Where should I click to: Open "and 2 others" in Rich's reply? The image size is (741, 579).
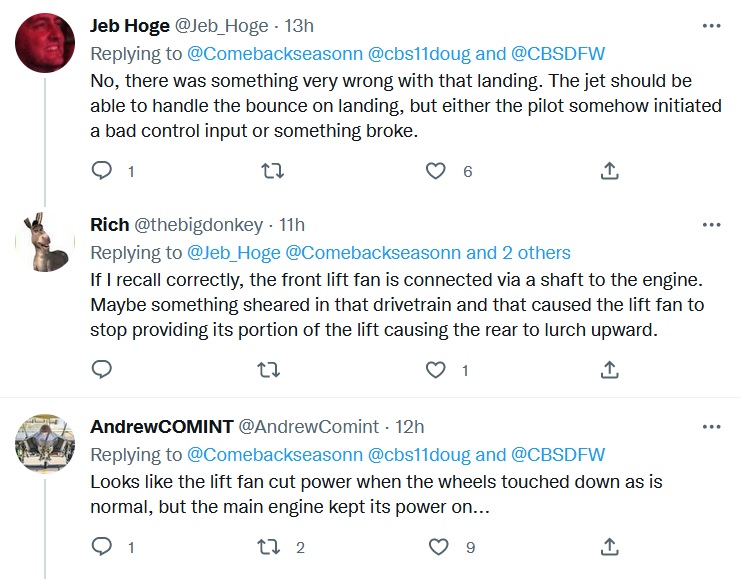(518, 253)
